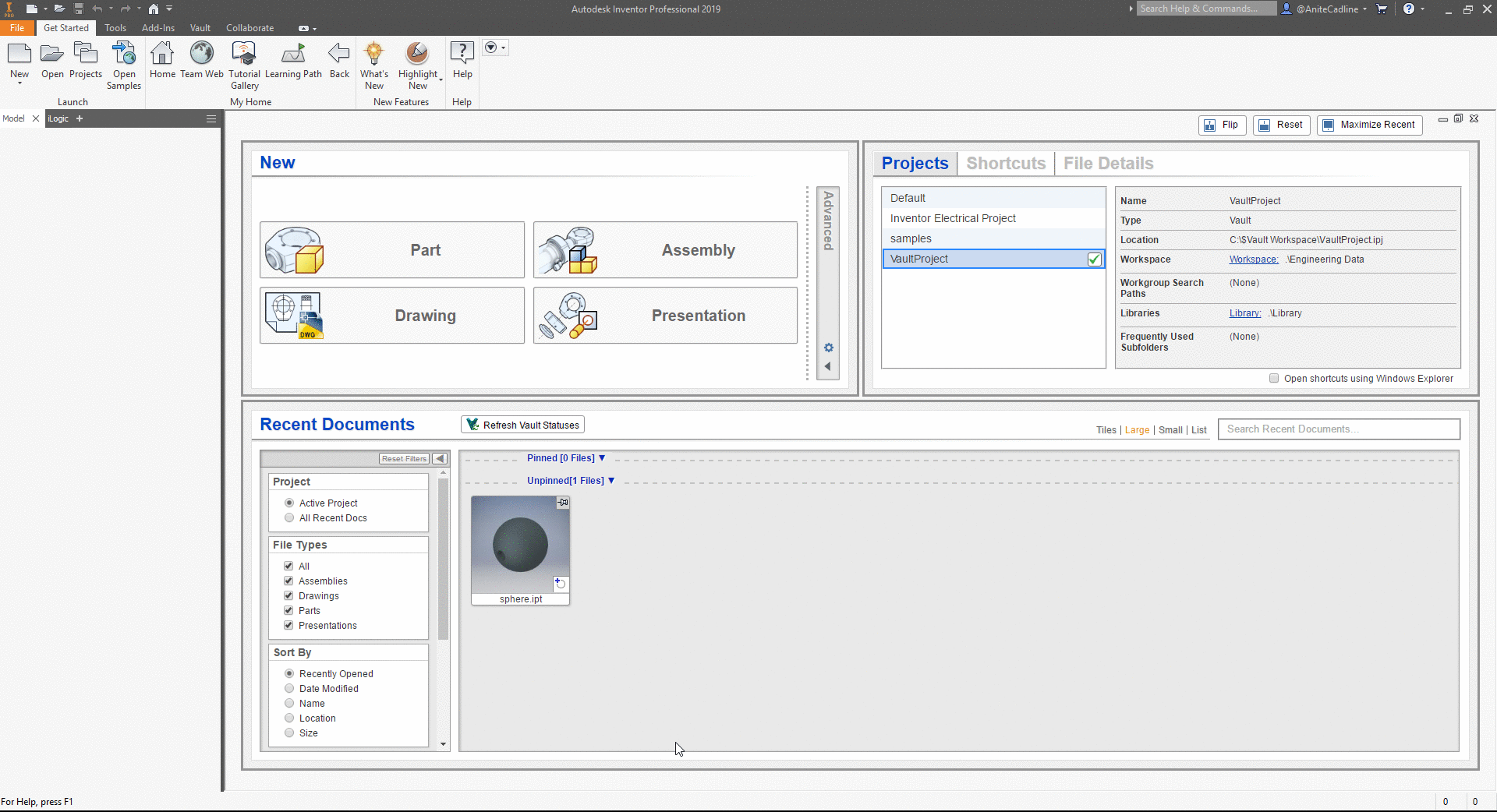Screen dimensions: 1497x812
Task: Open a new Drawing template
Action: click(x=391, y=315)
